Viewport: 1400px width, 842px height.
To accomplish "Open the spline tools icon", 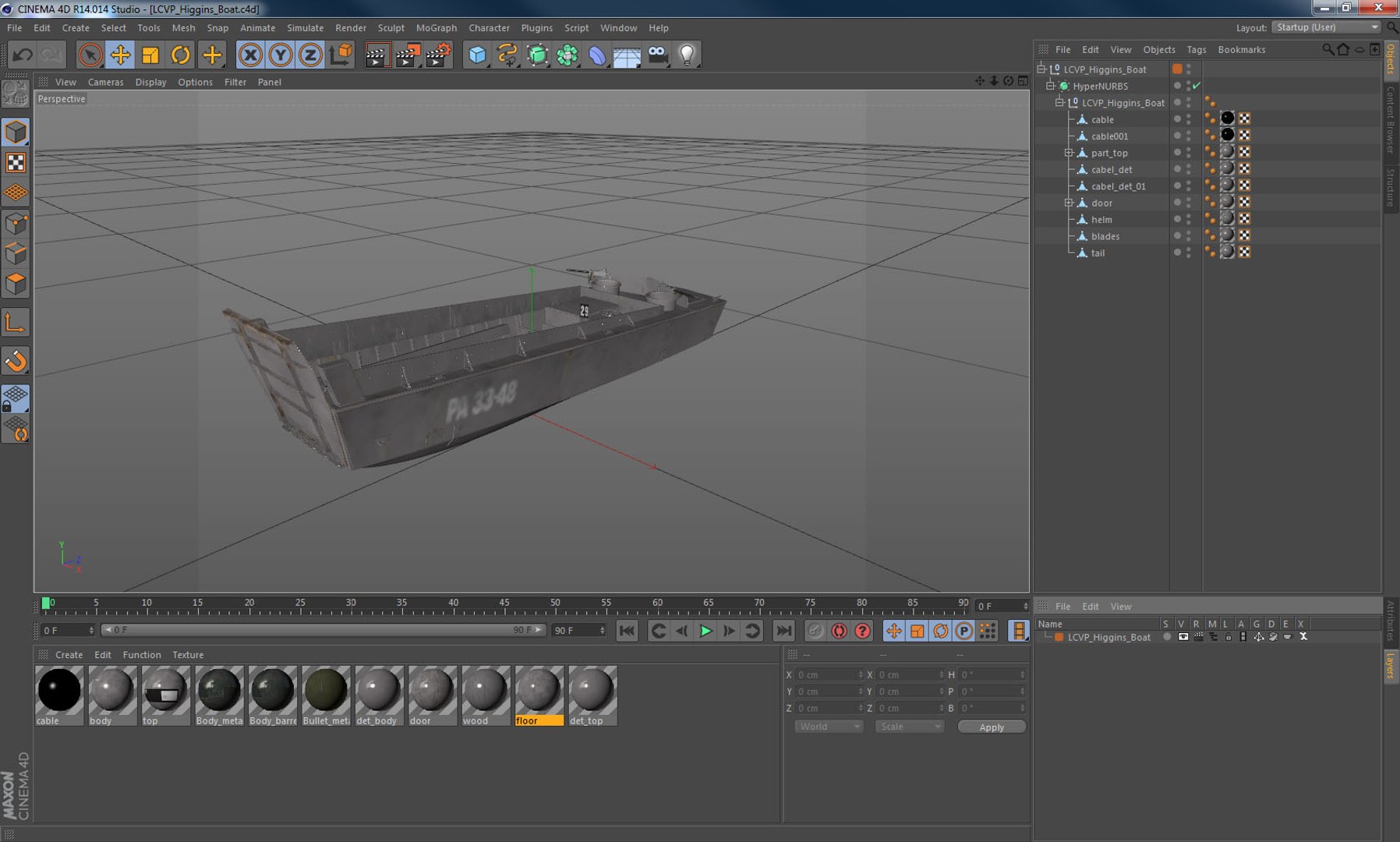I will 507,55.
